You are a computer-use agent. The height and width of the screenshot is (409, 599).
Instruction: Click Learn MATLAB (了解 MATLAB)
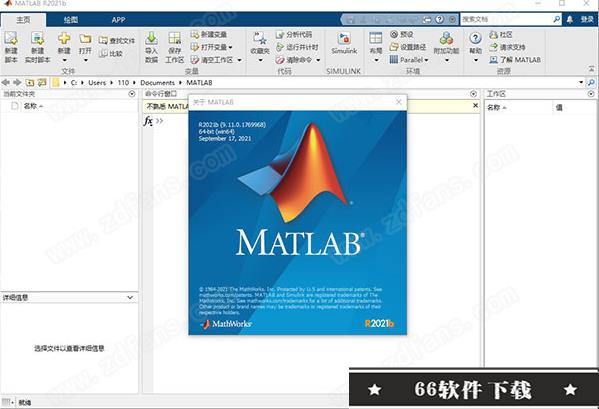(515, 60)
